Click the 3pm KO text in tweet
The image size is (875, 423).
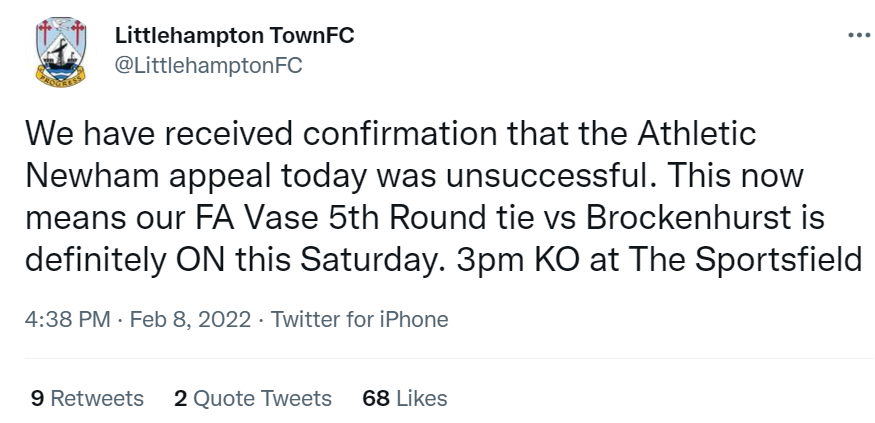click(518, 260)
